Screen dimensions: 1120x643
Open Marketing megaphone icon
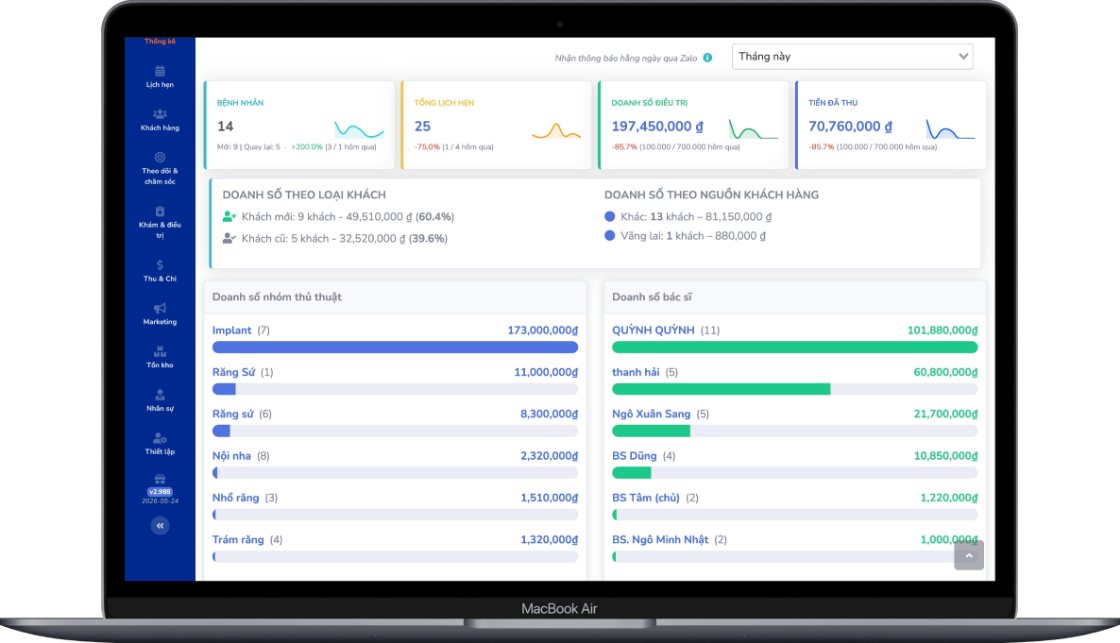pos(160,308)
